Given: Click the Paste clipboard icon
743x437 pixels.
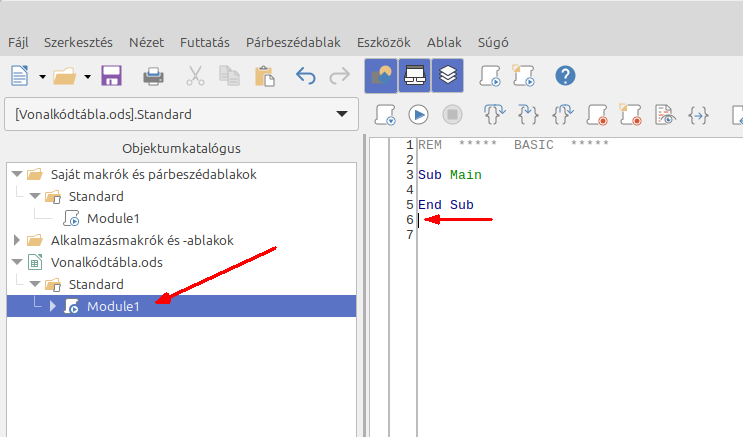Looking at the screenshot, I should [x=264, y=76].
